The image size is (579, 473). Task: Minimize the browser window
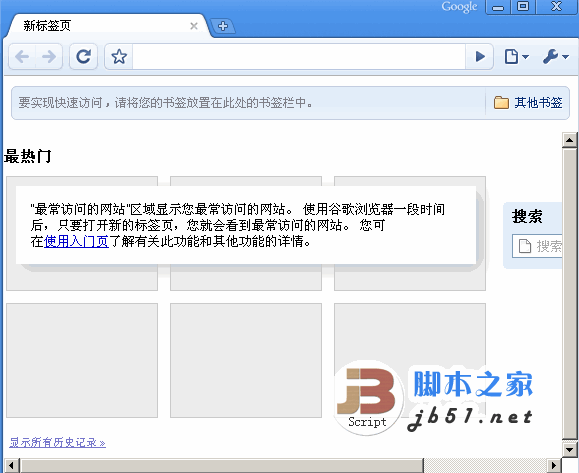pyautogui.click(x=498, y=7)
